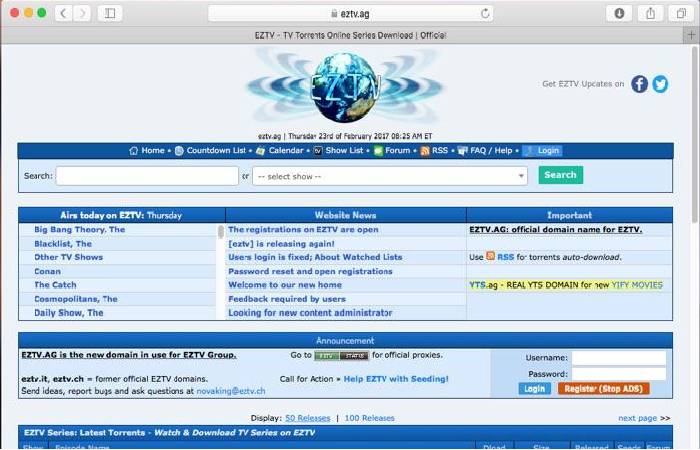Go back to previous page
The width and height of the screenshot is (700, 450).
(x=62, y=13)
